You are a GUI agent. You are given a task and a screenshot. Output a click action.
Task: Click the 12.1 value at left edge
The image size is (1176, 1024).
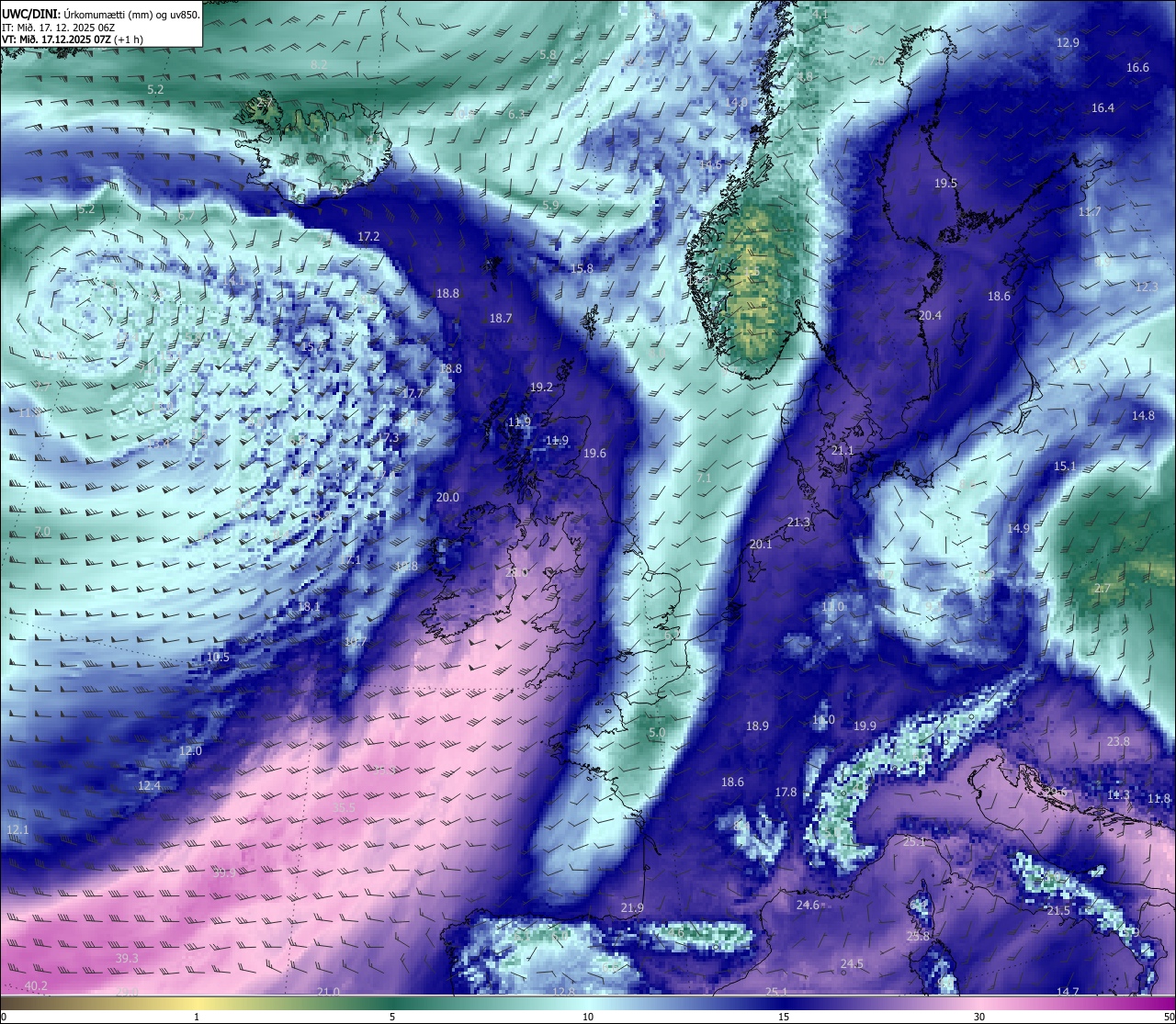(17, 829)
